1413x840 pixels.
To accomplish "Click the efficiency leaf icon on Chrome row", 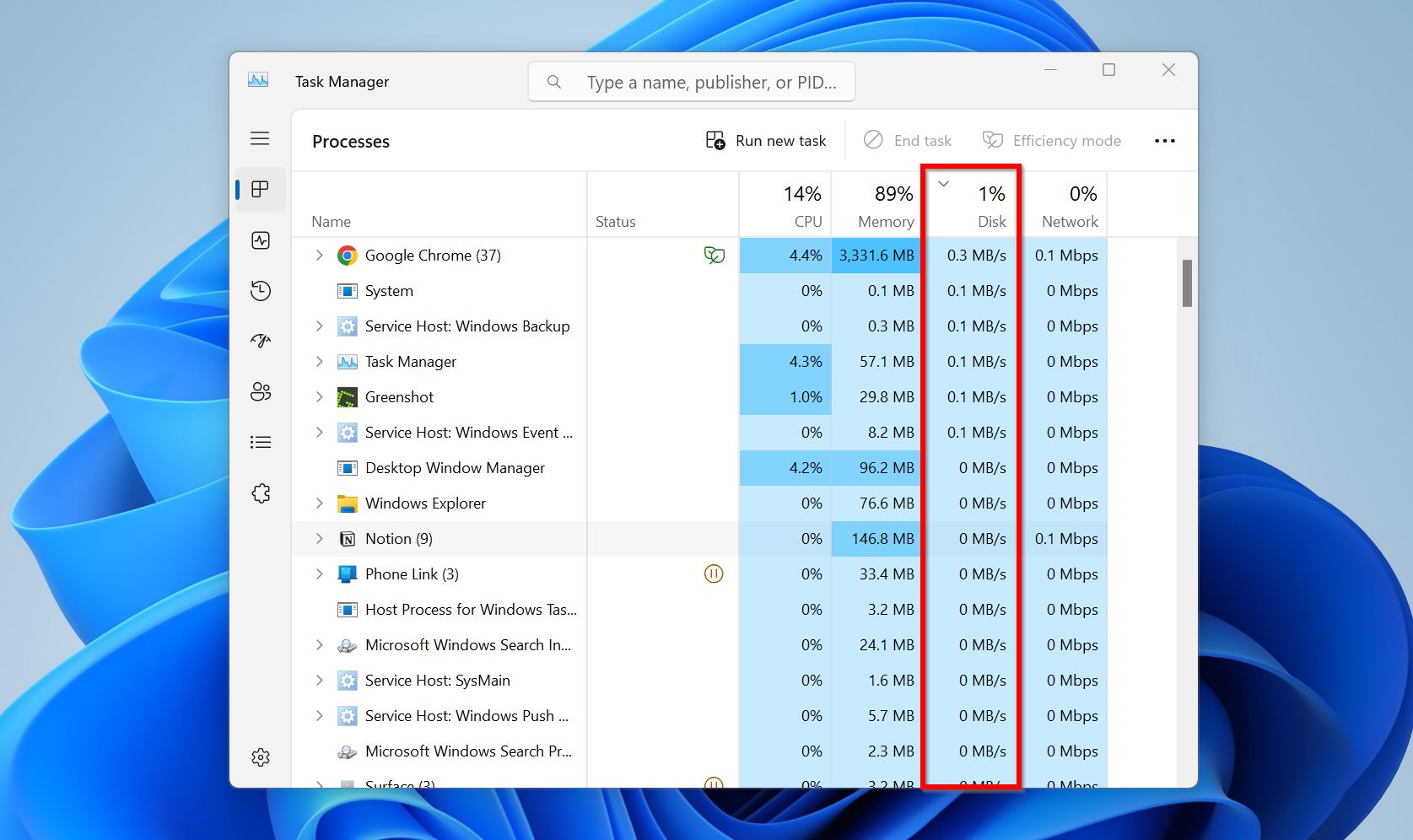I will (x=714, y=255).
